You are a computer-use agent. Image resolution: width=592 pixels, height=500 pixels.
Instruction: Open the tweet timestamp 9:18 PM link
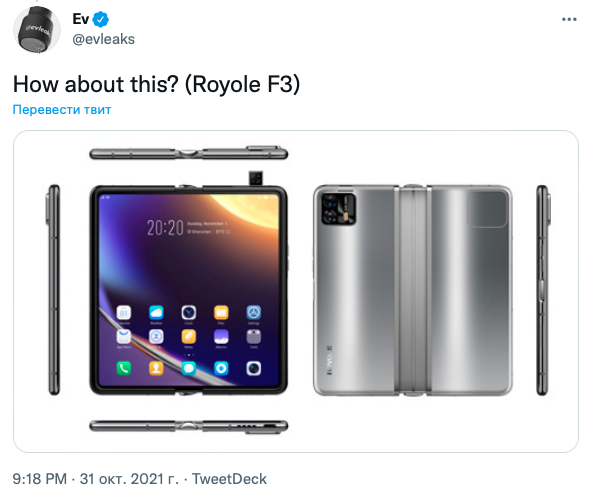tap(40, 479)
